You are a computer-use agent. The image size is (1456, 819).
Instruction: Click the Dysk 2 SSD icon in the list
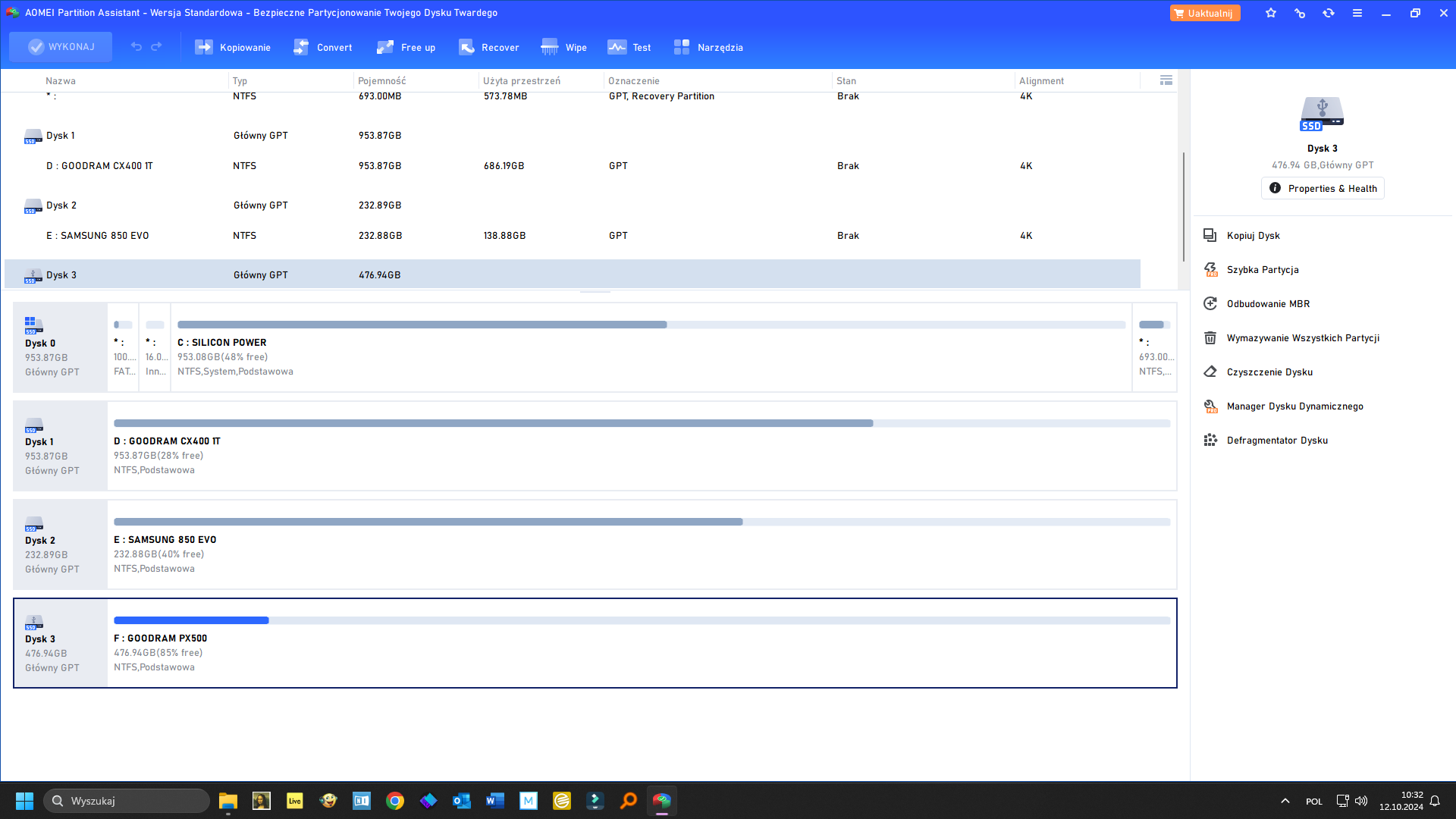click(x=33, y=206)
